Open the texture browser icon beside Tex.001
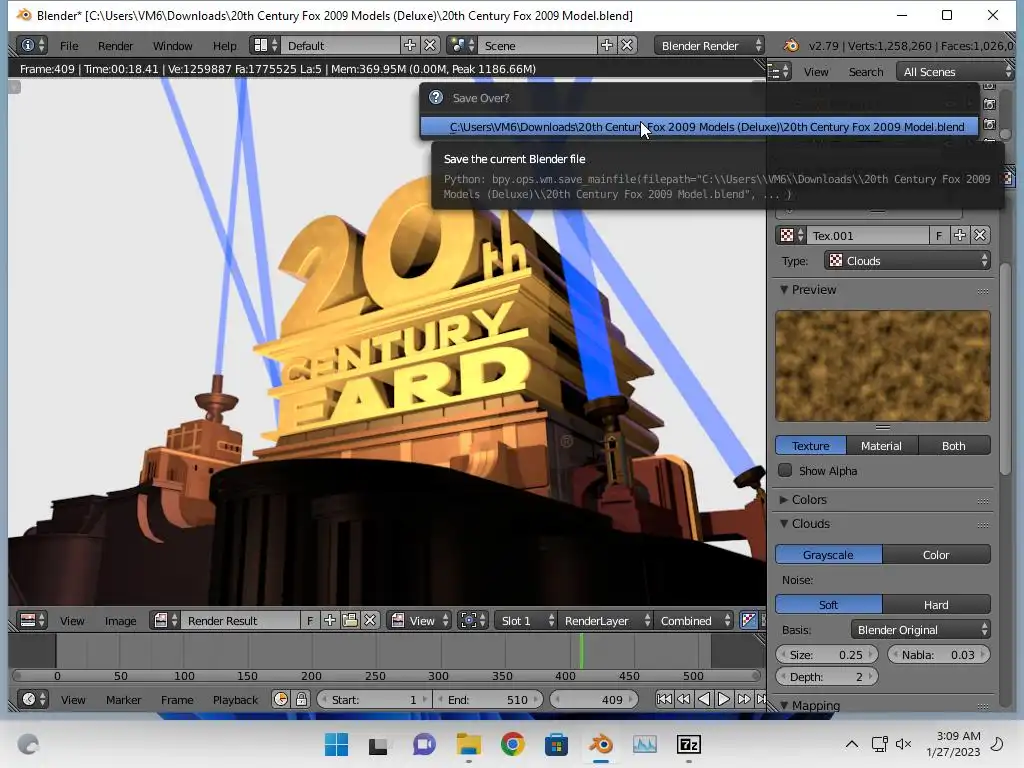The width and height of the screenshot is (1024, 768). (x=792, y=236)
